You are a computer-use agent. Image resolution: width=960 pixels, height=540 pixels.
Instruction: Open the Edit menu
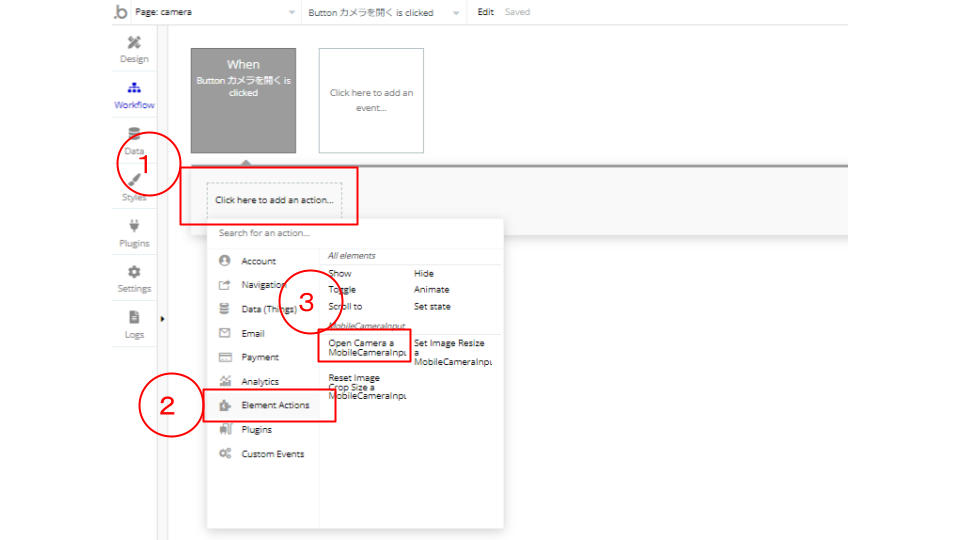pos(486,12)
